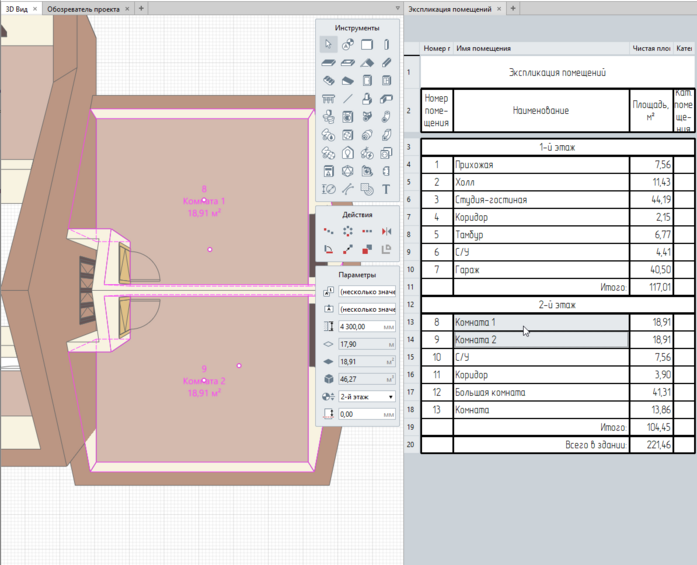The image size is (697, 565).
Task: Select the arrow selection tool
Action: 328,45
